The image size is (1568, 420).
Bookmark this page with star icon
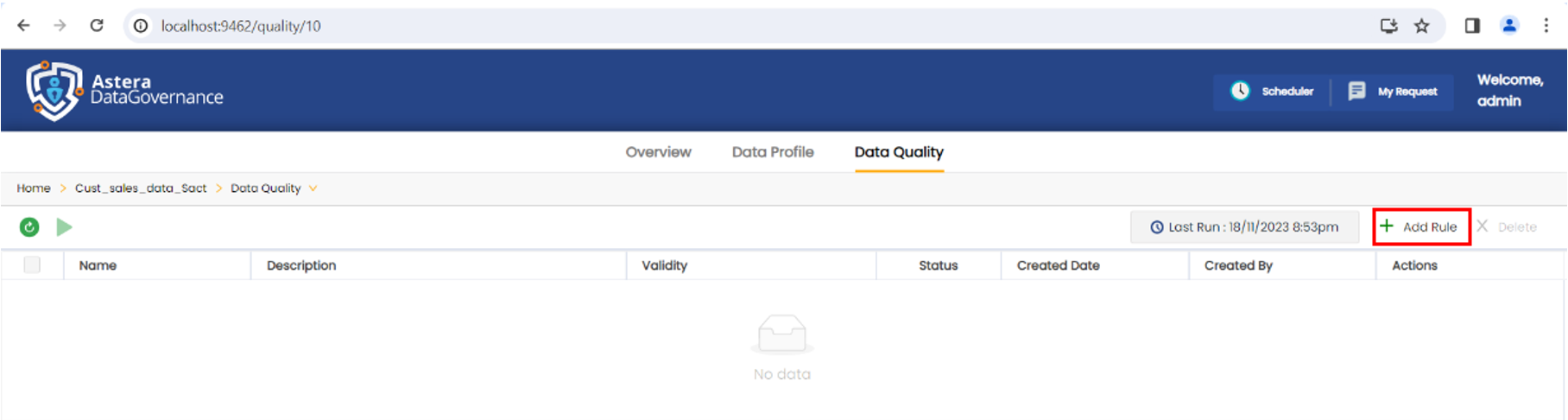(1421, 26)
